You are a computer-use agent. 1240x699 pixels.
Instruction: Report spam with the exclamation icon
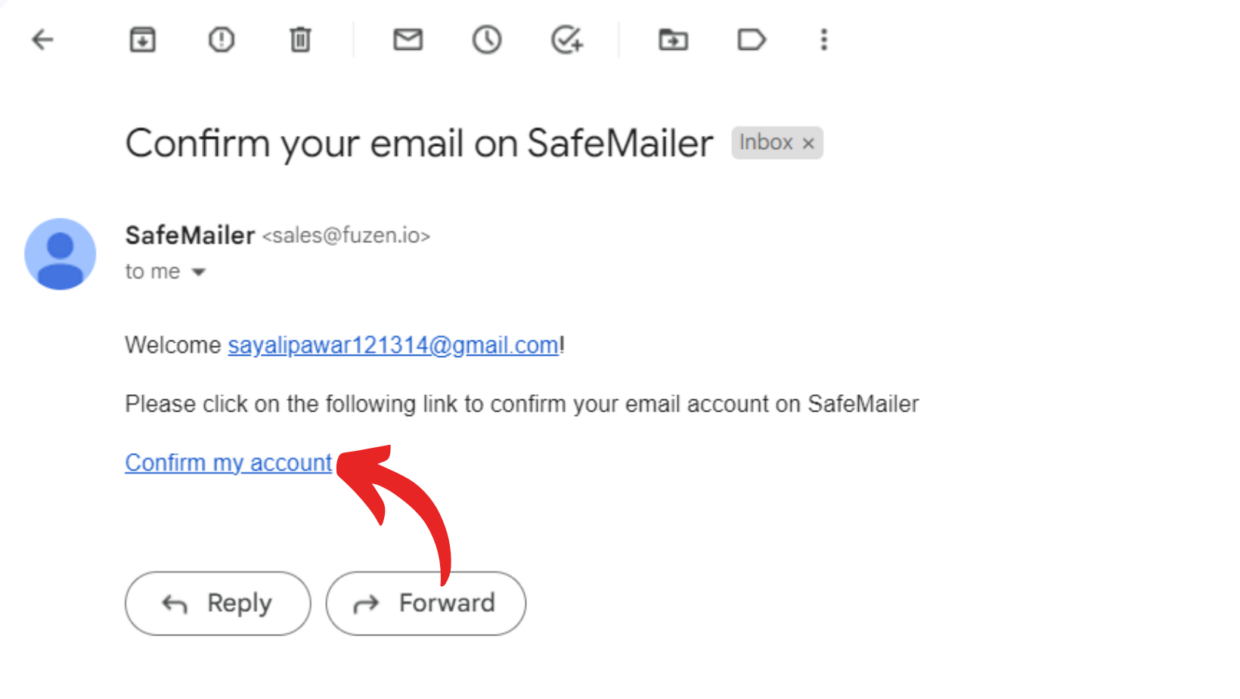coord(221,40)
